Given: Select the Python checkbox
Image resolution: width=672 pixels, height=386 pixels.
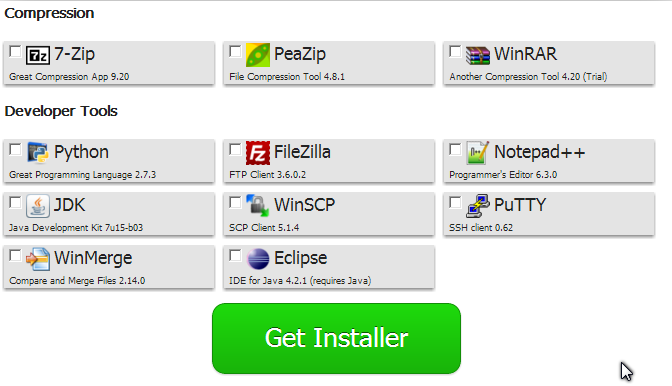Looking at the screenshot, I should point(15,150).
